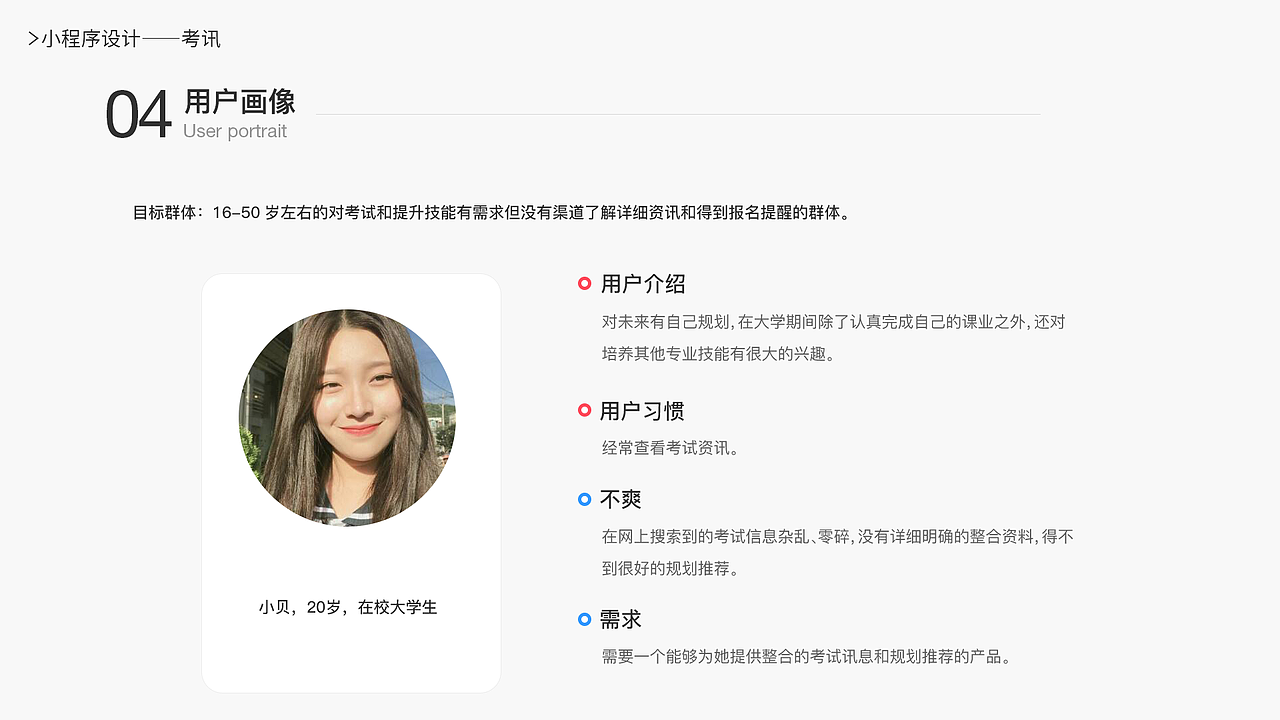
Task: Click the red bullet beside 用户习惯
Action: 585,411
